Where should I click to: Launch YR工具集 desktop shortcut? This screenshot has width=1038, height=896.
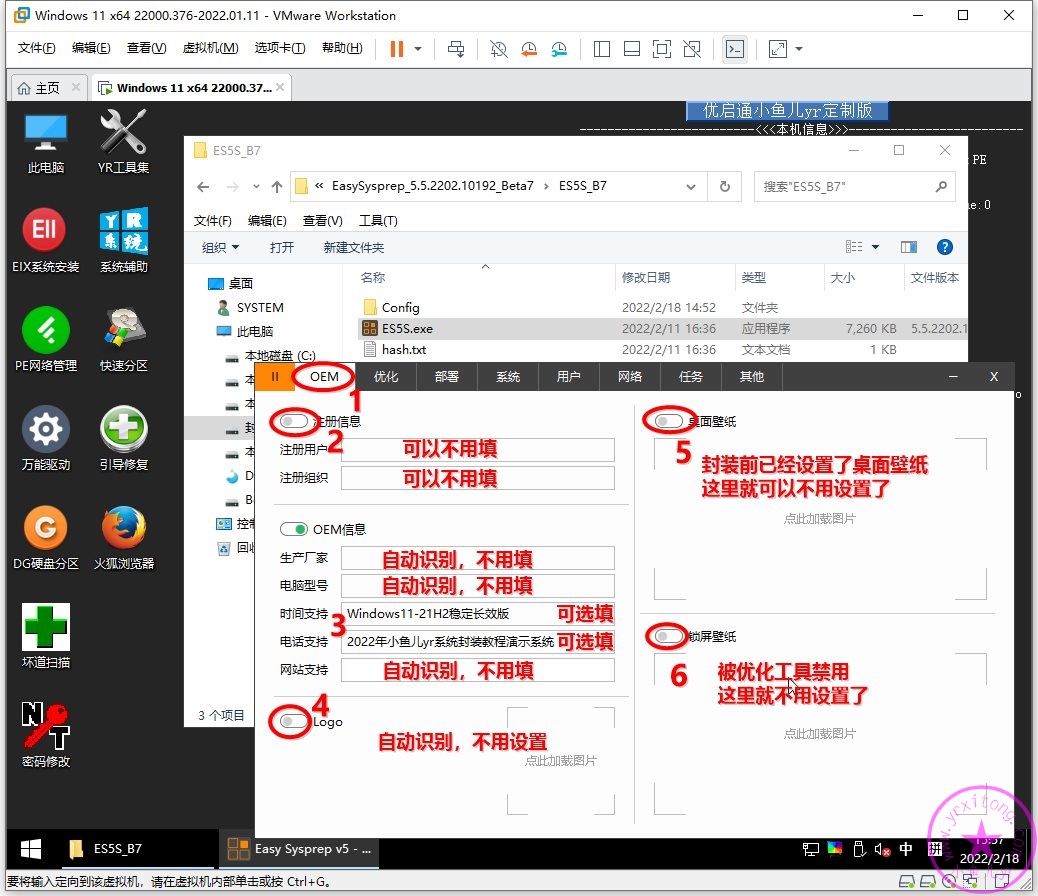click(x=123, y=142)
